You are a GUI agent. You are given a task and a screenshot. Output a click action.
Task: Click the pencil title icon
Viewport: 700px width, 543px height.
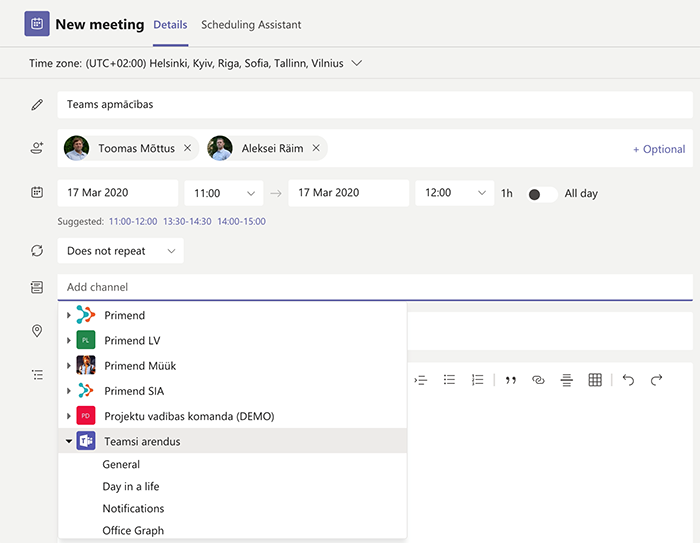pyautogui.click(x=37, y=104)
